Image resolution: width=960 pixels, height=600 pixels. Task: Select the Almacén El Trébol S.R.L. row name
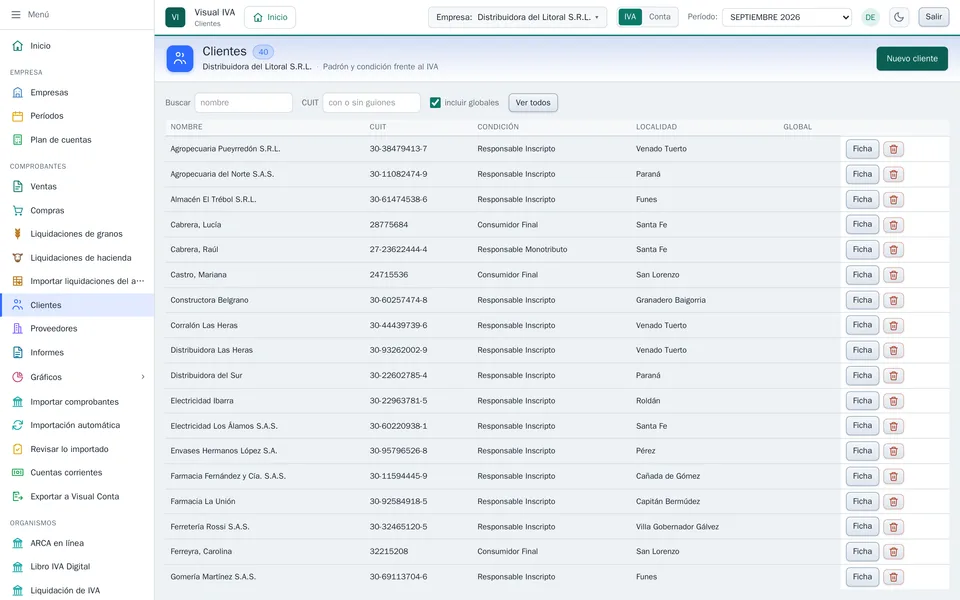(x=213, y=200)
